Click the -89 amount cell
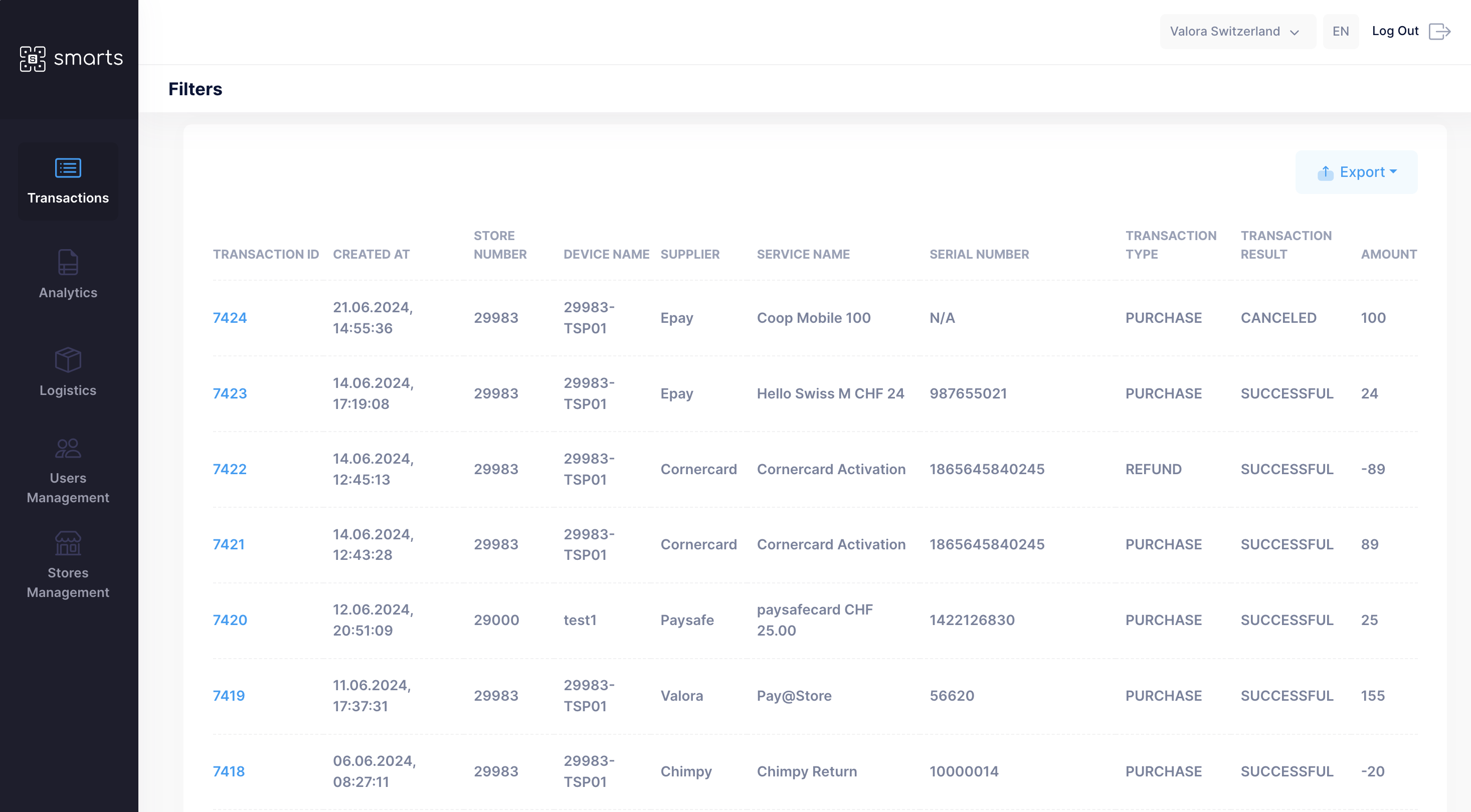Viewport: 1471px width, 812px height. tap(1373, 469)
